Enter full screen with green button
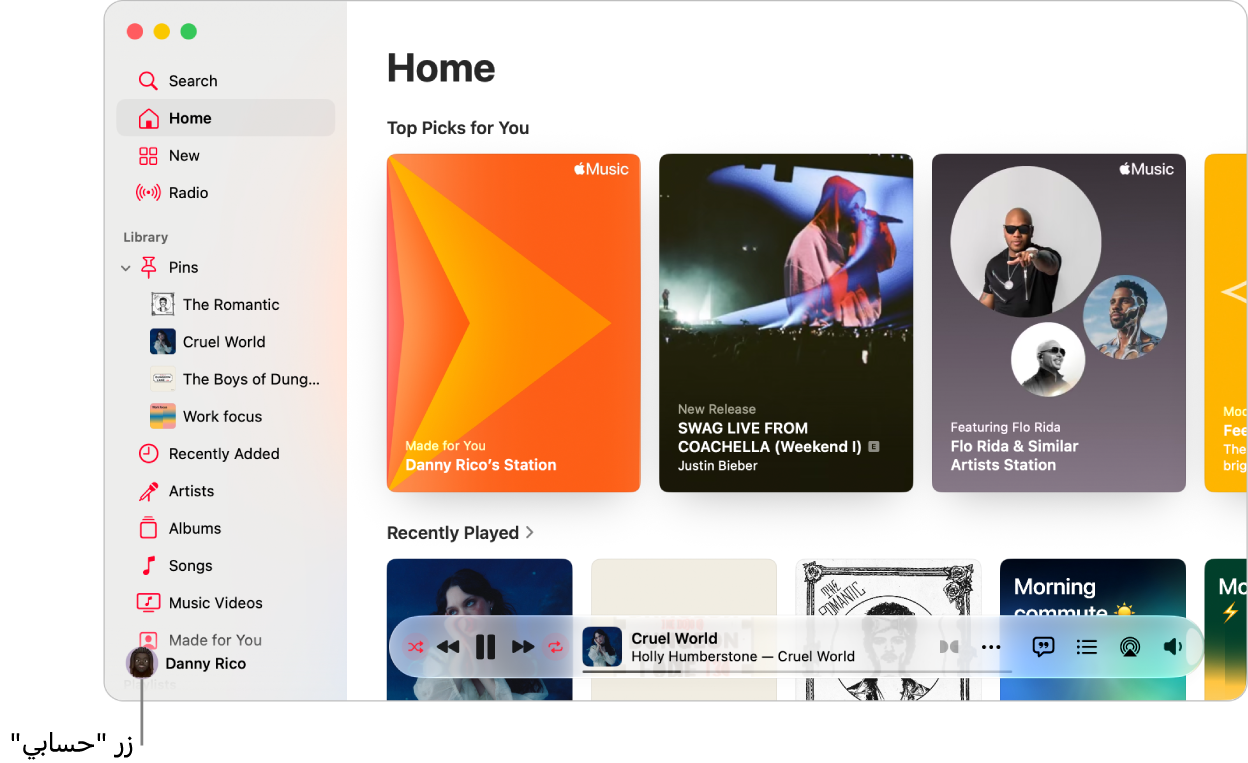 pyautogui.click(x=188, y=32)
